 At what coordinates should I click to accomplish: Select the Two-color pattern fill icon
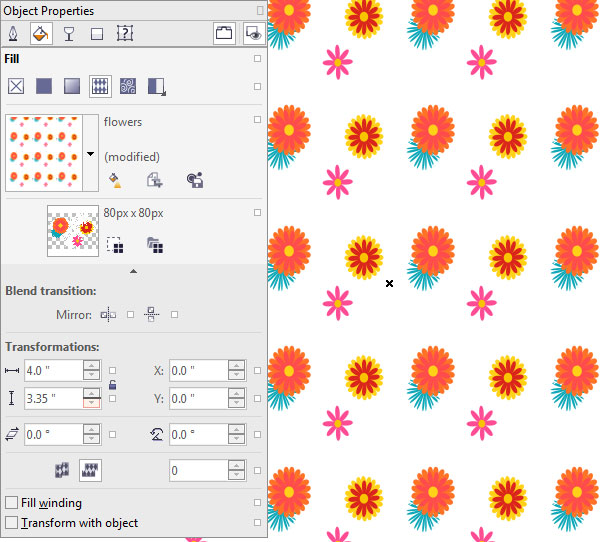157,87
